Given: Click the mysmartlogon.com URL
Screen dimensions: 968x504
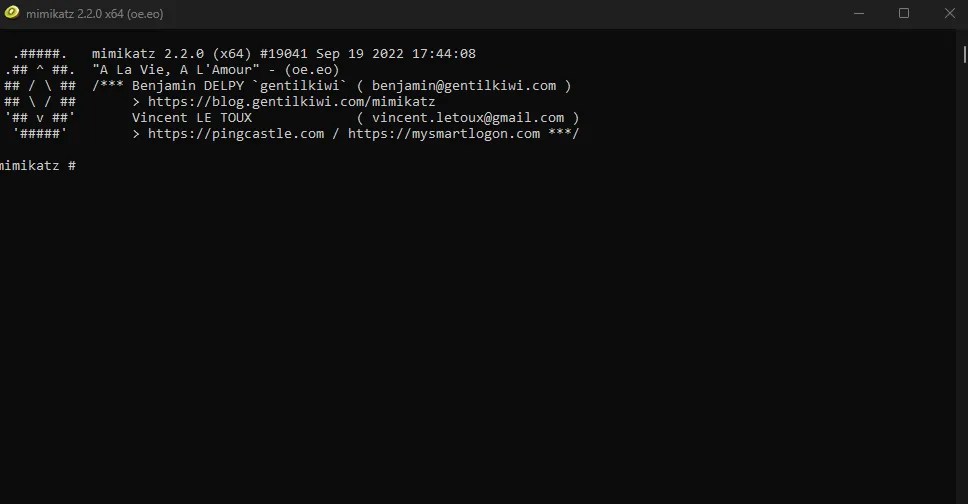Looking at the screenshot, I should tap(444, 134).
